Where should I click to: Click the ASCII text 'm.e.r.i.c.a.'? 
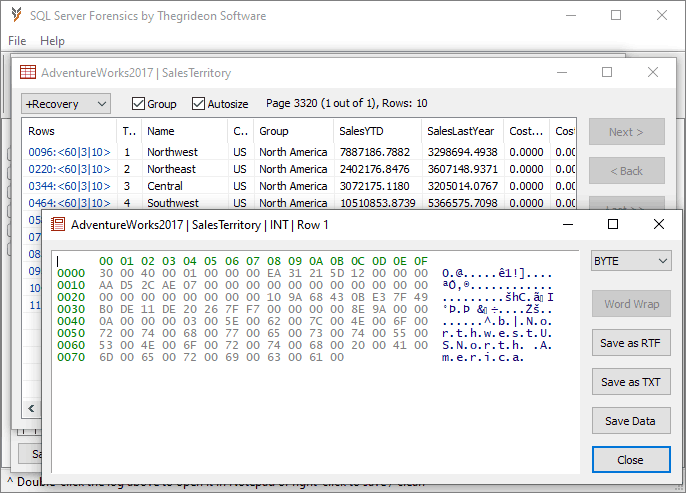(483, 357)
